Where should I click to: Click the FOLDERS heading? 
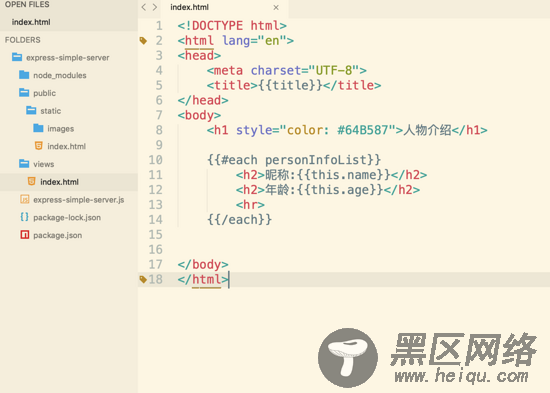click(22, 40)
